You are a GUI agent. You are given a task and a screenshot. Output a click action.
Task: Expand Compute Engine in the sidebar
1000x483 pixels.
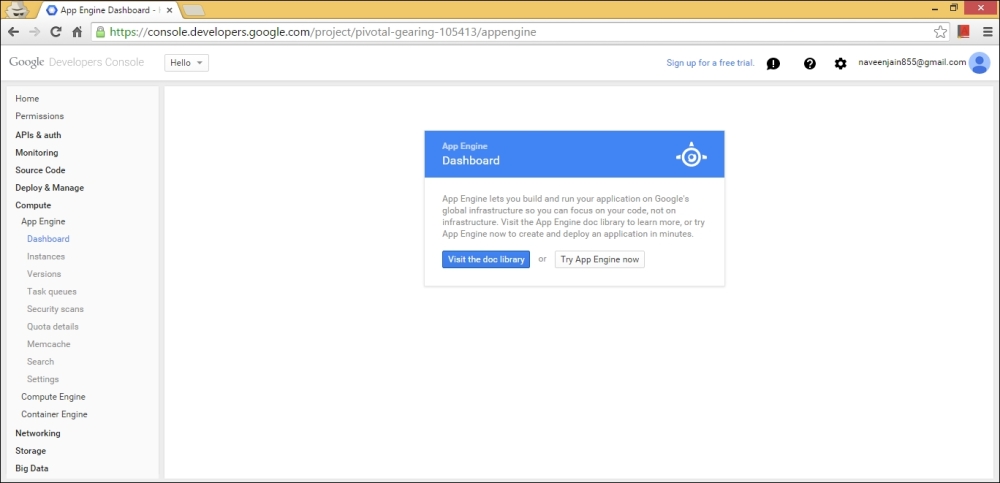(x=53, y=396)
